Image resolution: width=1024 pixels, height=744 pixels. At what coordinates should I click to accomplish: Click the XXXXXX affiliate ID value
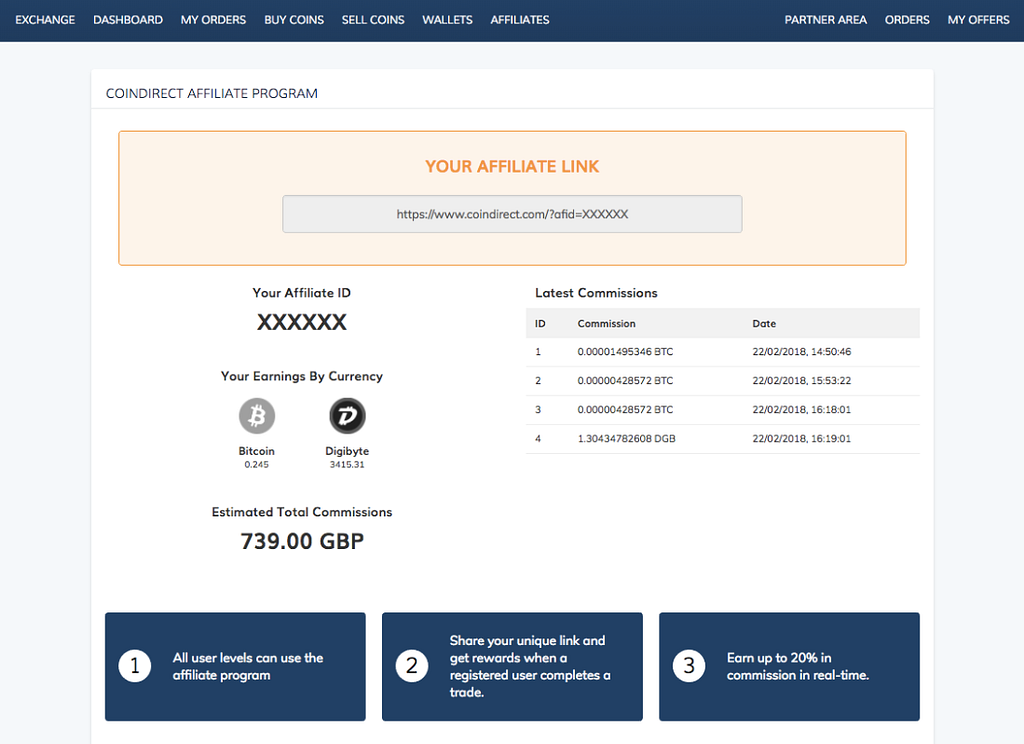pyautogui.click(x=302, y=322)
